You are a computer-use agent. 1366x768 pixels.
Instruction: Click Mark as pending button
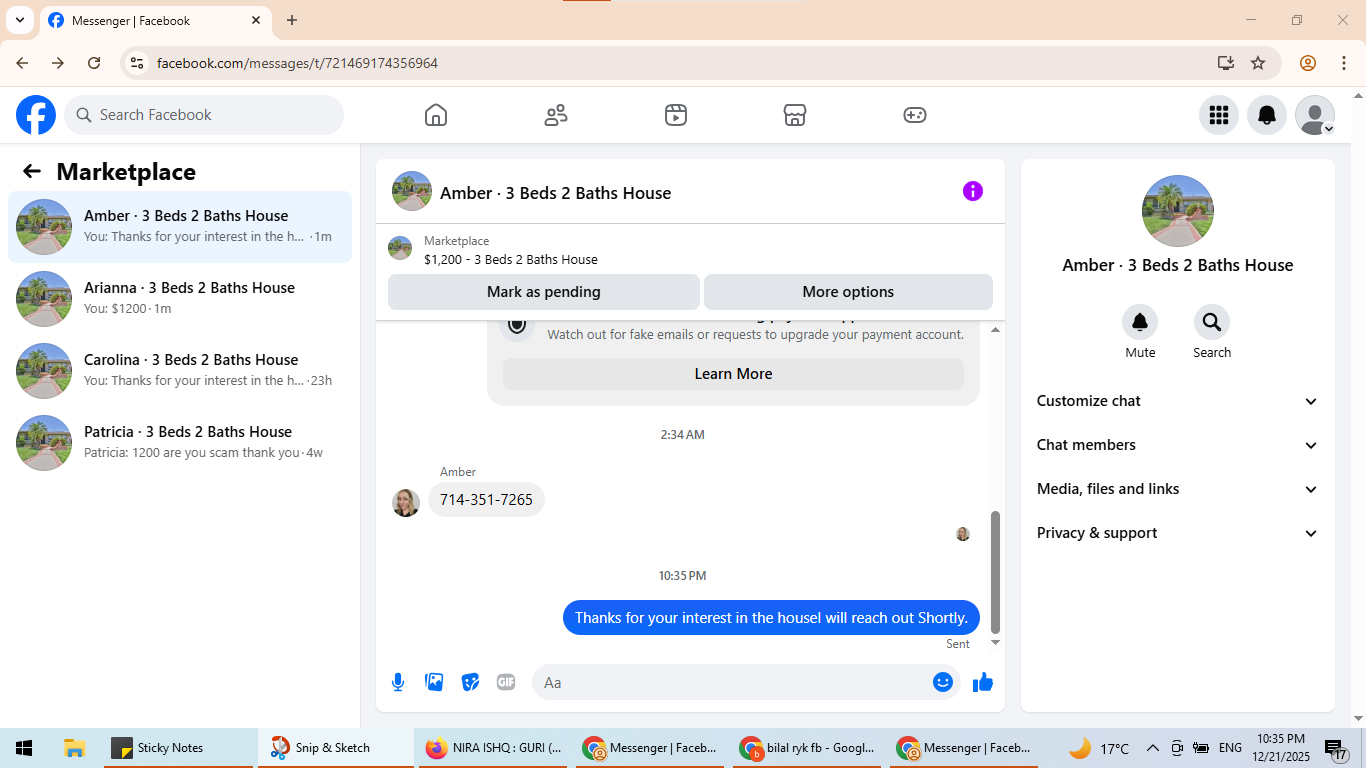544,292
